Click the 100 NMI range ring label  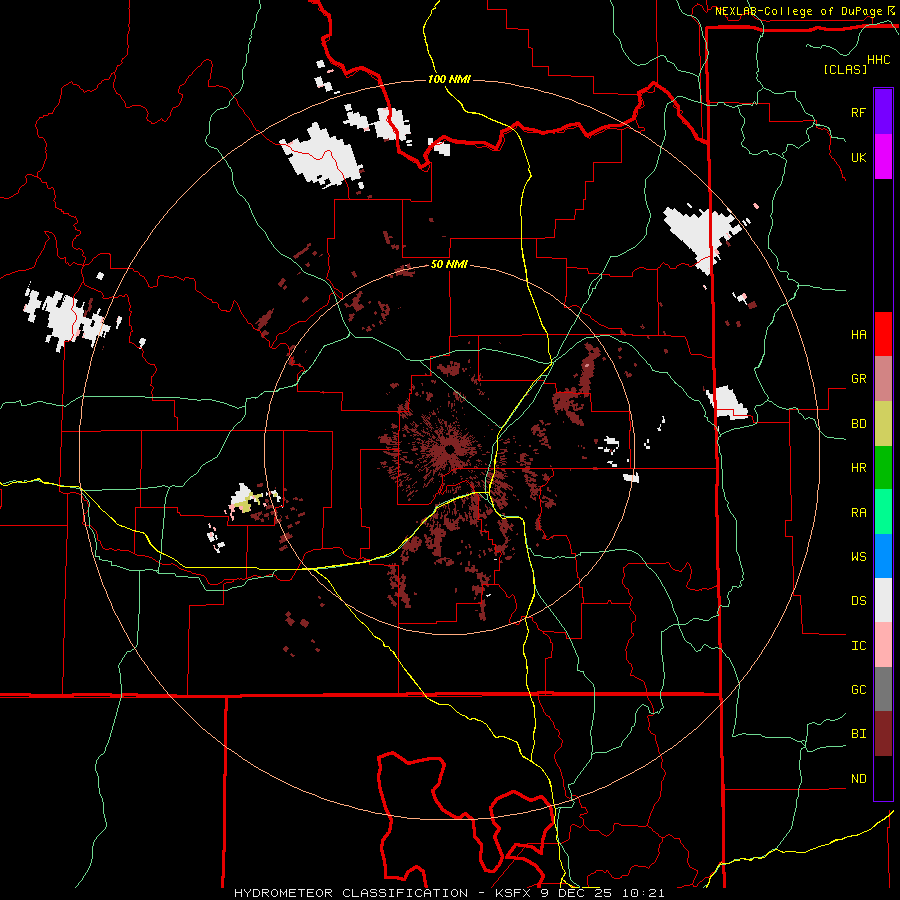point(449,79)
